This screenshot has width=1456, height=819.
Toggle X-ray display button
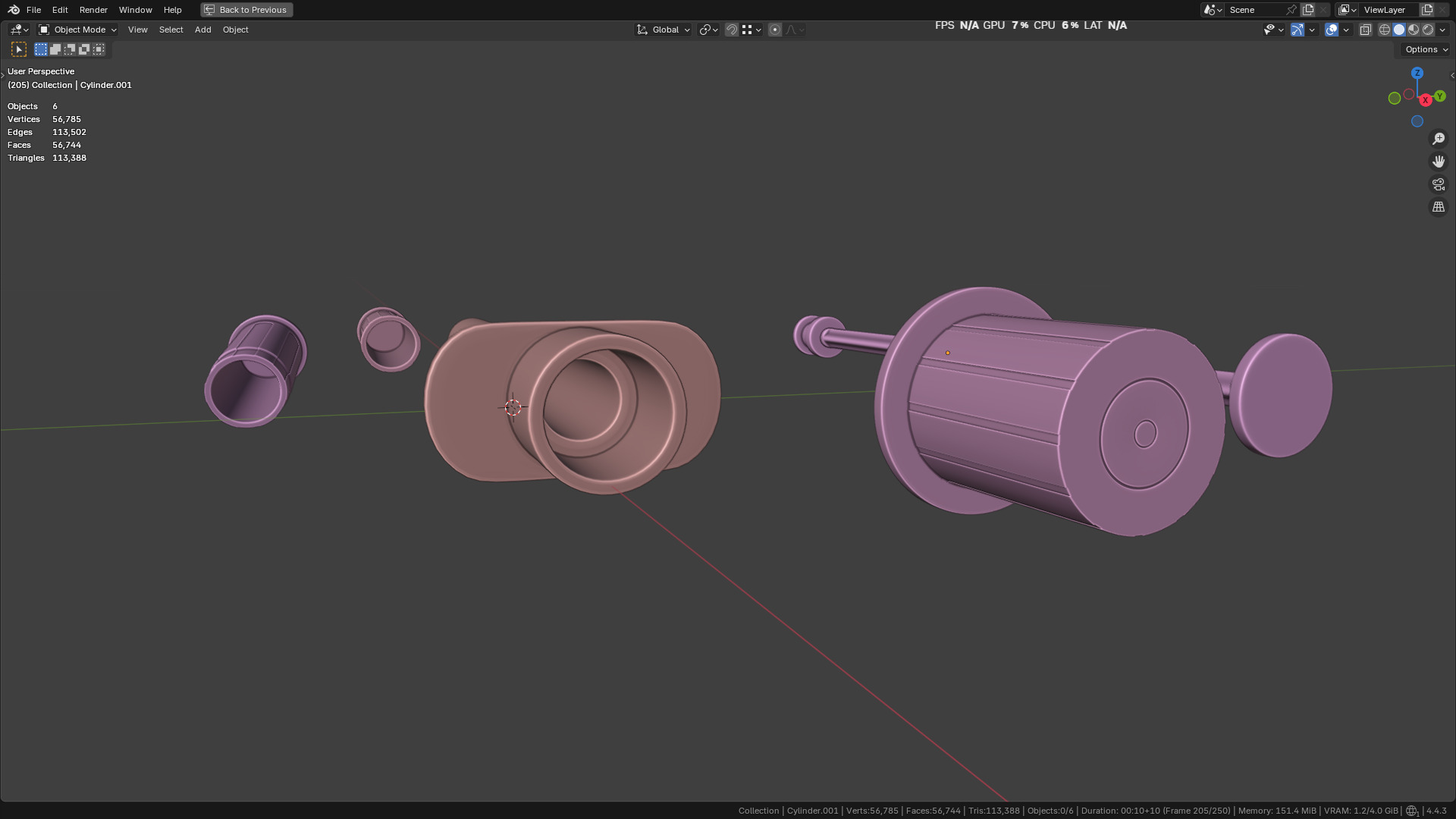coord(1365,30)
